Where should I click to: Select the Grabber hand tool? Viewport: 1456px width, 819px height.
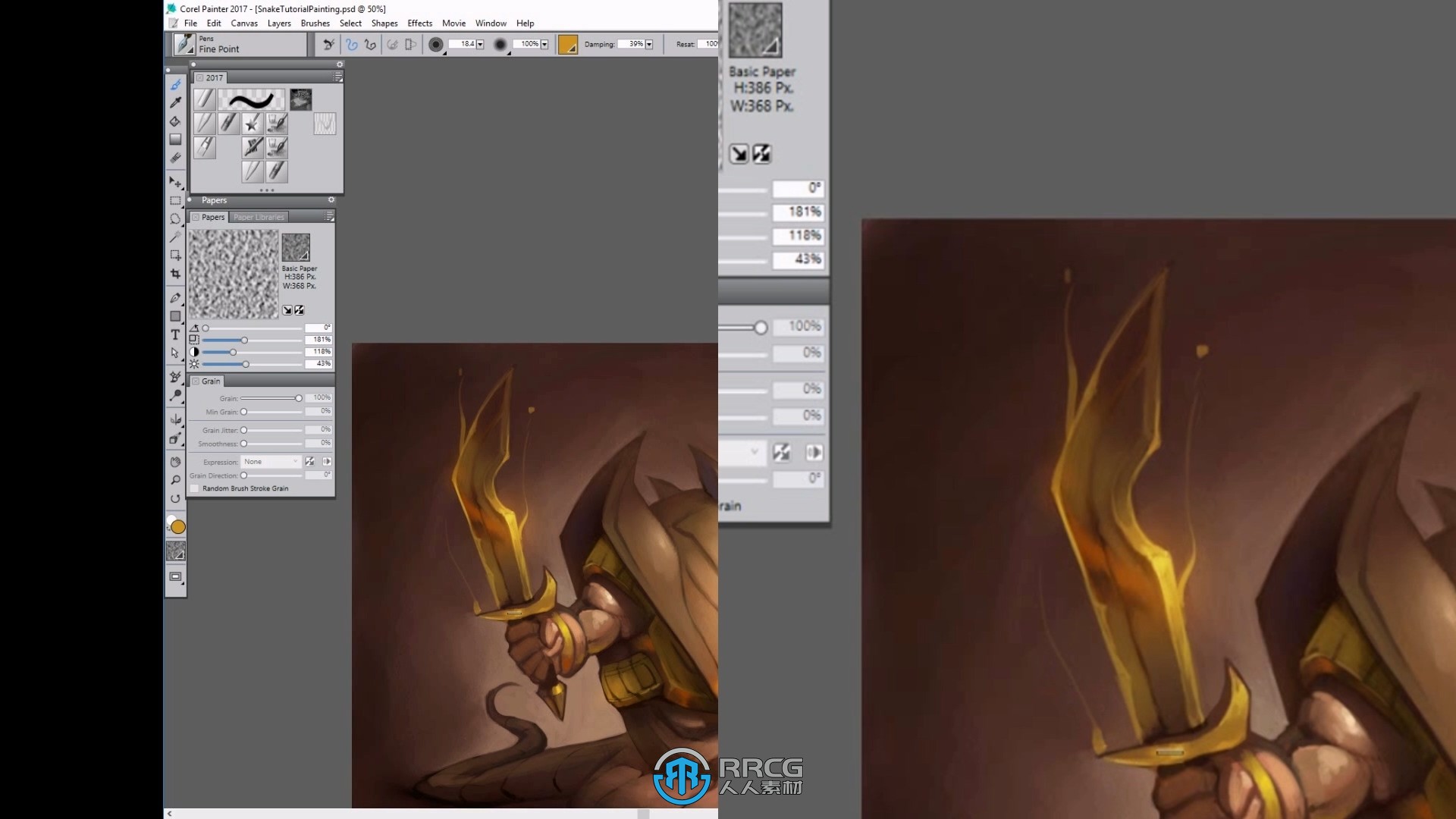click(176, 462)
